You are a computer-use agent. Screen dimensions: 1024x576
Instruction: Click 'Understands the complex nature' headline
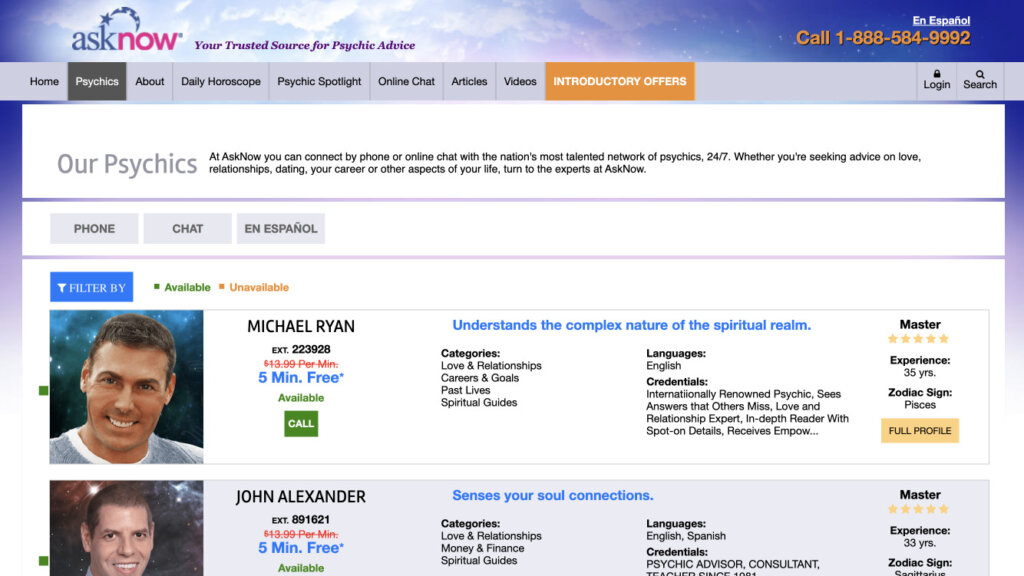click(x=632, y=325)
